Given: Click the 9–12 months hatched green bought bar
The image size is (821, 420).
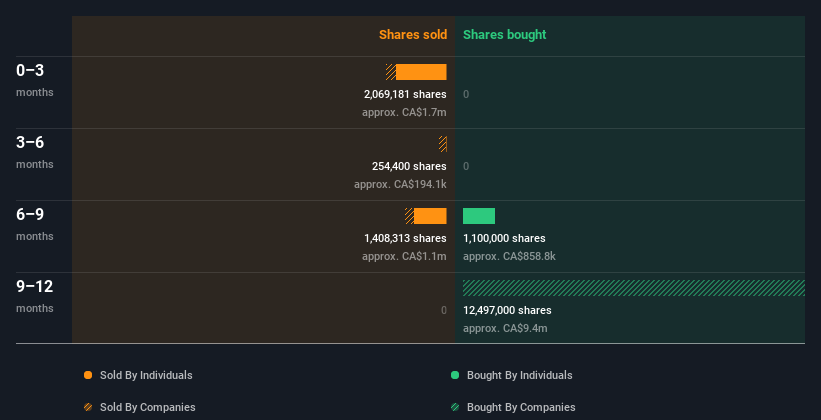Looking at the screenshot, I should point(634,288).
